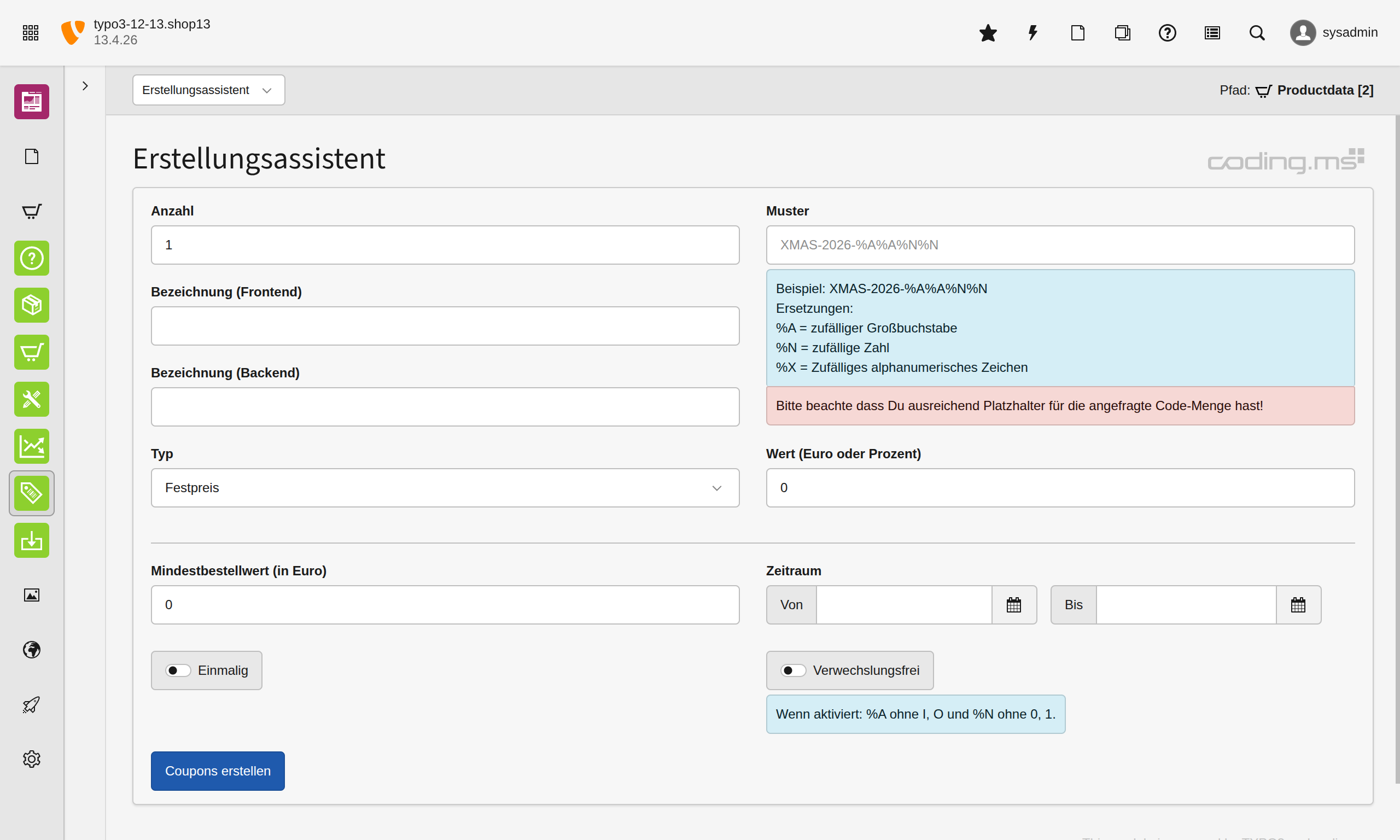
Task: Open the sysadmin user menu
Action: tap(1333, 33)
